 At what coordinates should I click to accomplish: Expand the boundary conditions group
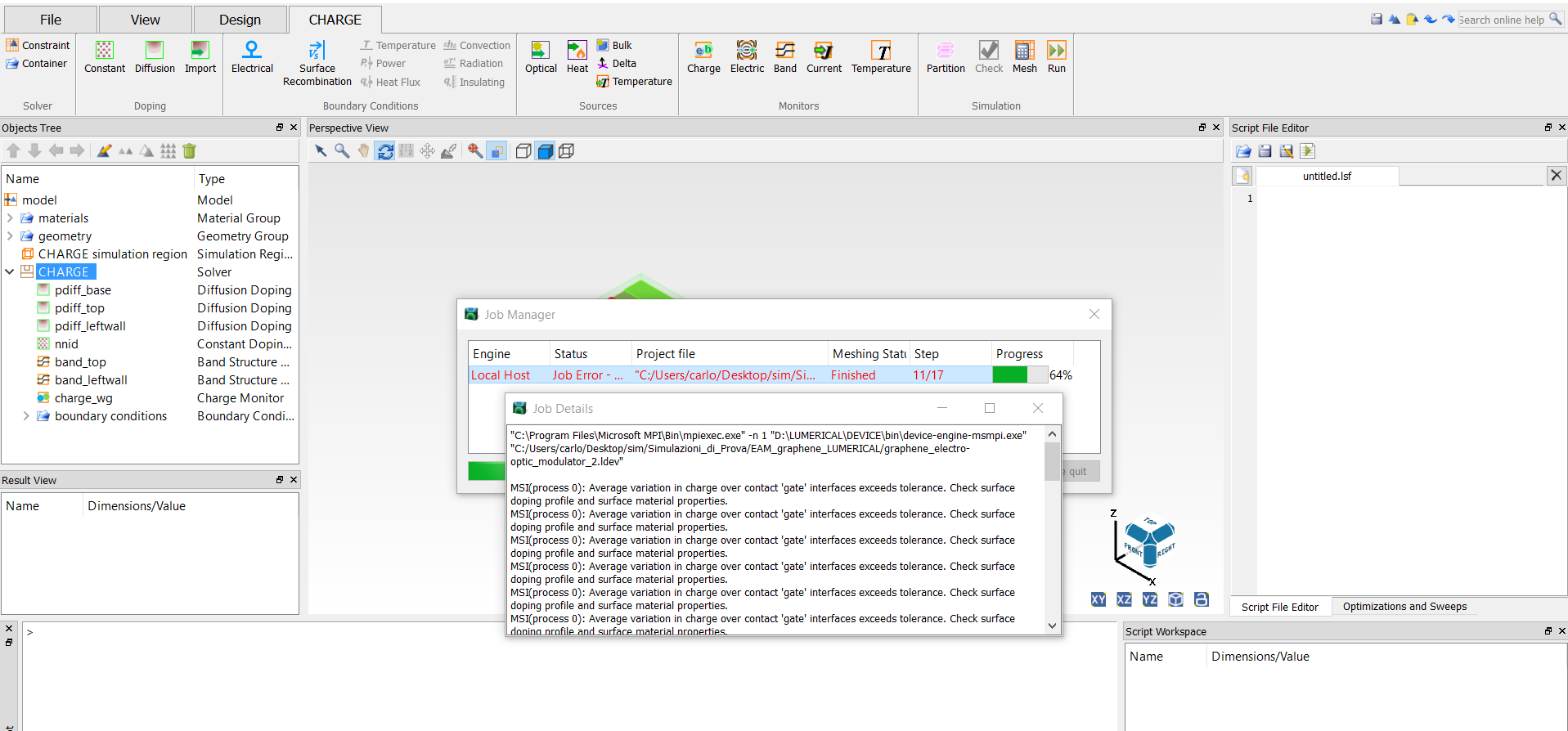click(x=26, y=416)
